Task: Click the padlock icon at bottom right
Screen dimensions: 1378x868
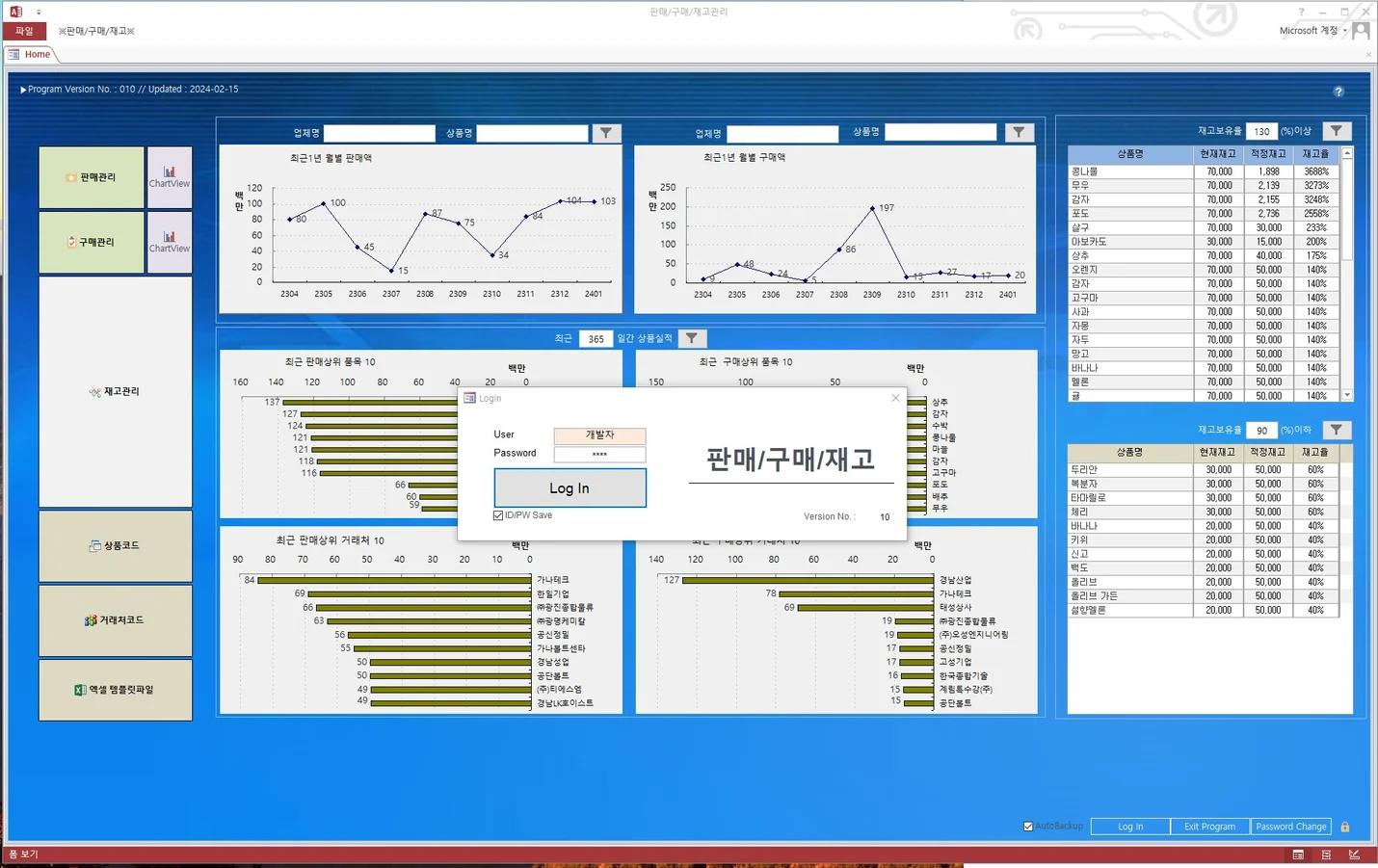Action: coord(1345,827)
